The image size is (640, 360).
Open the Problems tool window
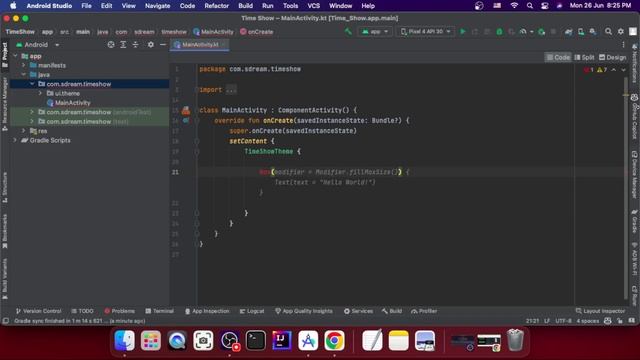click(119, 311)
